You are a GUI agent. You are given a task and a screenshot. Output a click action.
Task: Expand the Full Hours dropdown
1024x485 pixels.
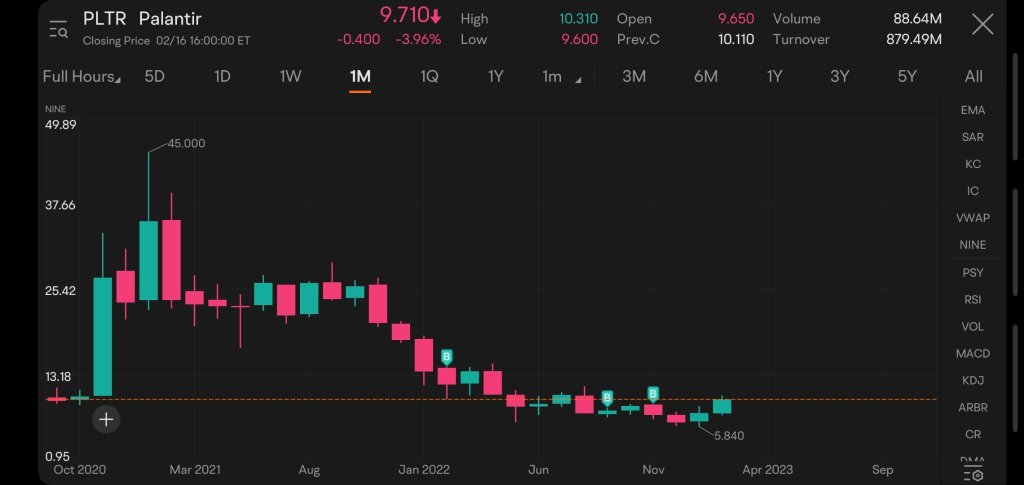point(82,76)
